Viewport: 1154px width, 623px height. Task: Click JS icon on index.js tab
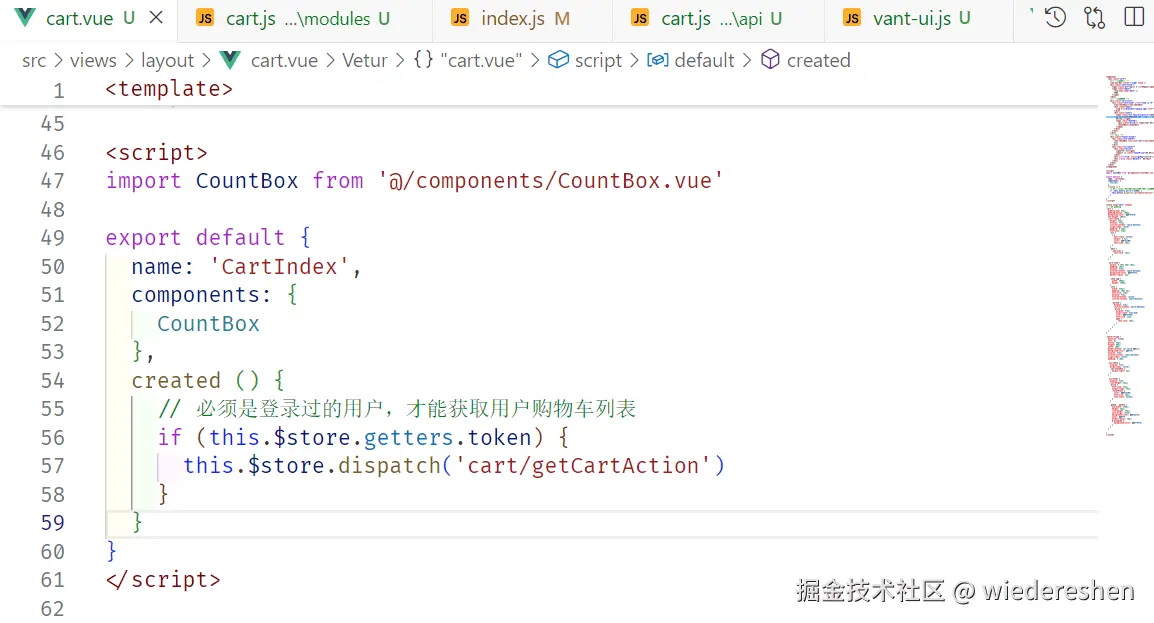click(460, 18)
